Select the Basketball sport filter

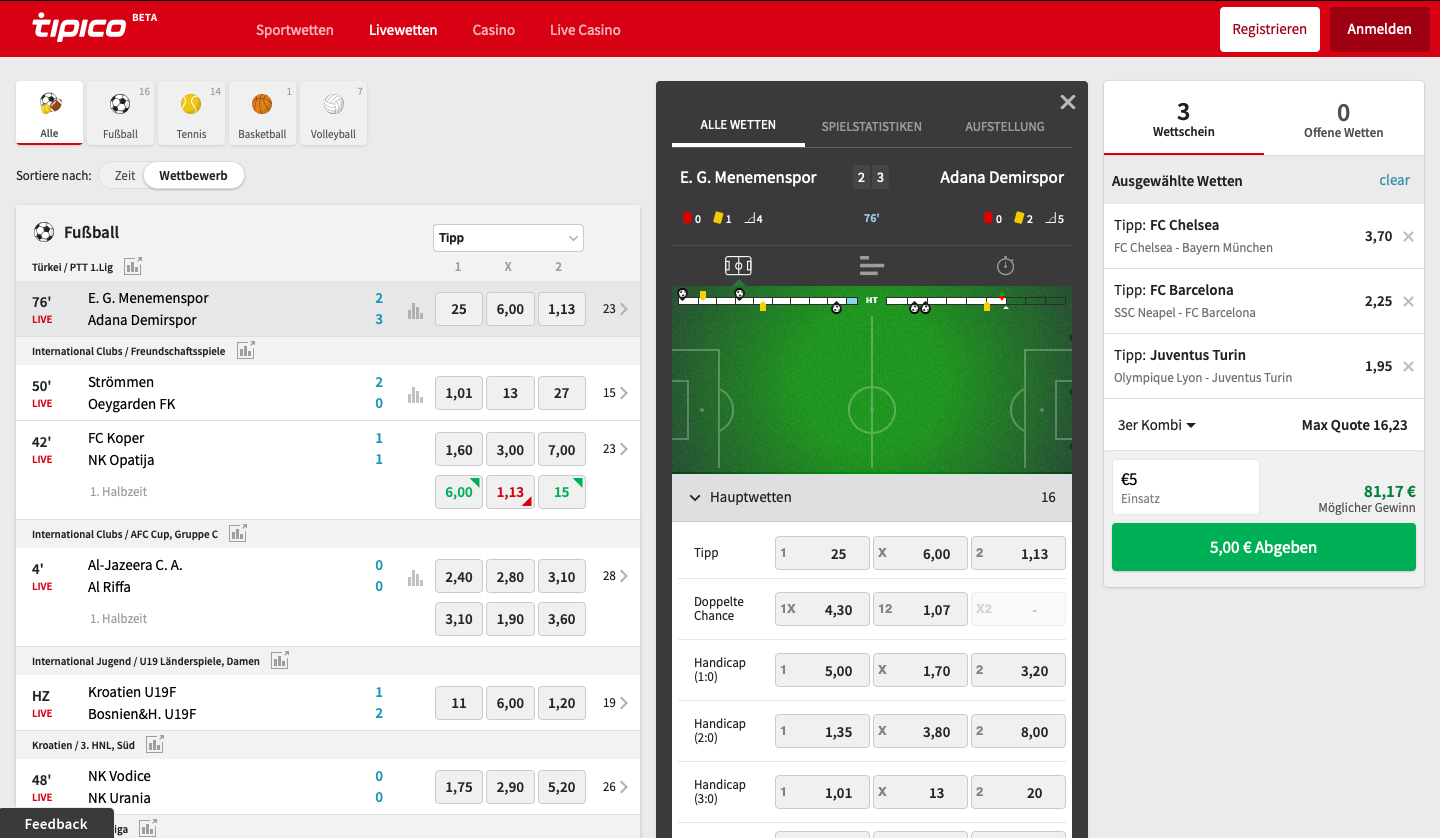[262, 113]
